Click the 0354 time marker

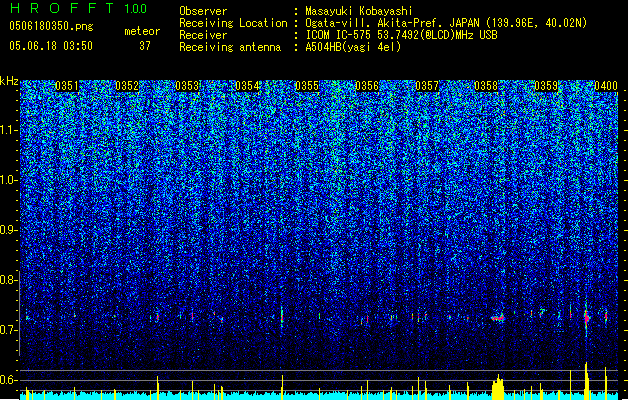pos(247,86)
